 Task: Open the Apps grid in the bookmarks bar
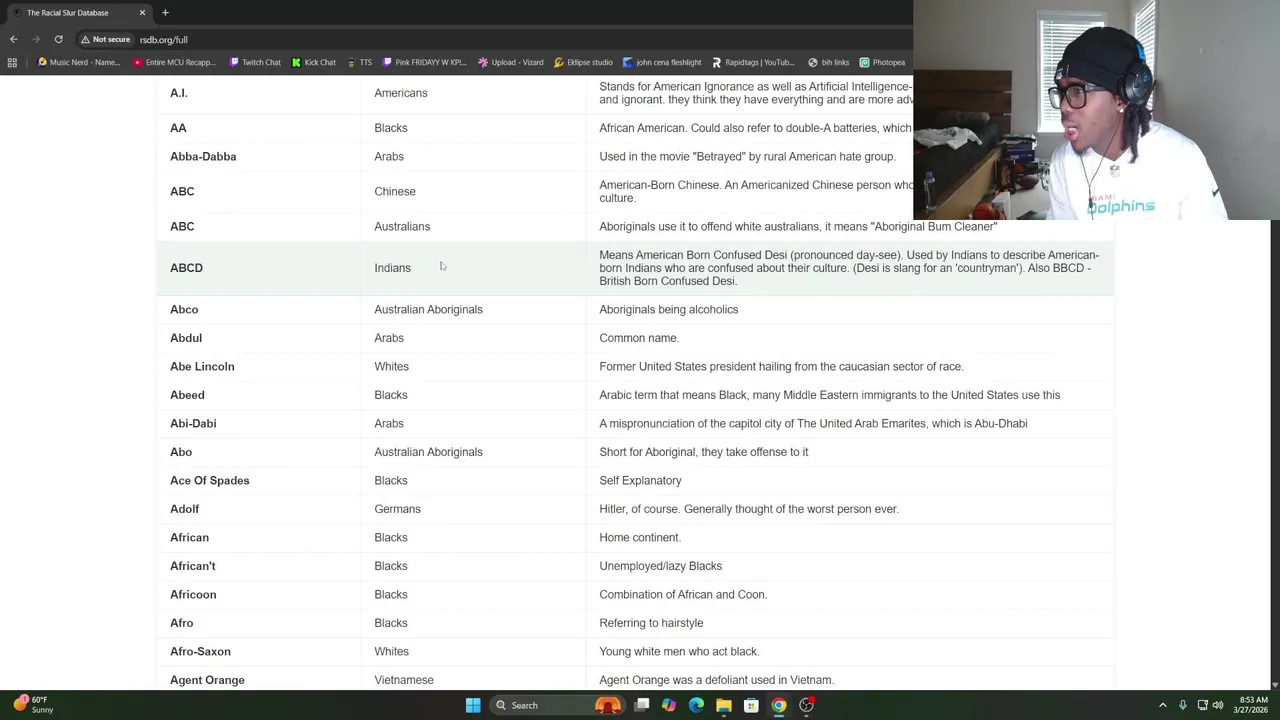12,62
